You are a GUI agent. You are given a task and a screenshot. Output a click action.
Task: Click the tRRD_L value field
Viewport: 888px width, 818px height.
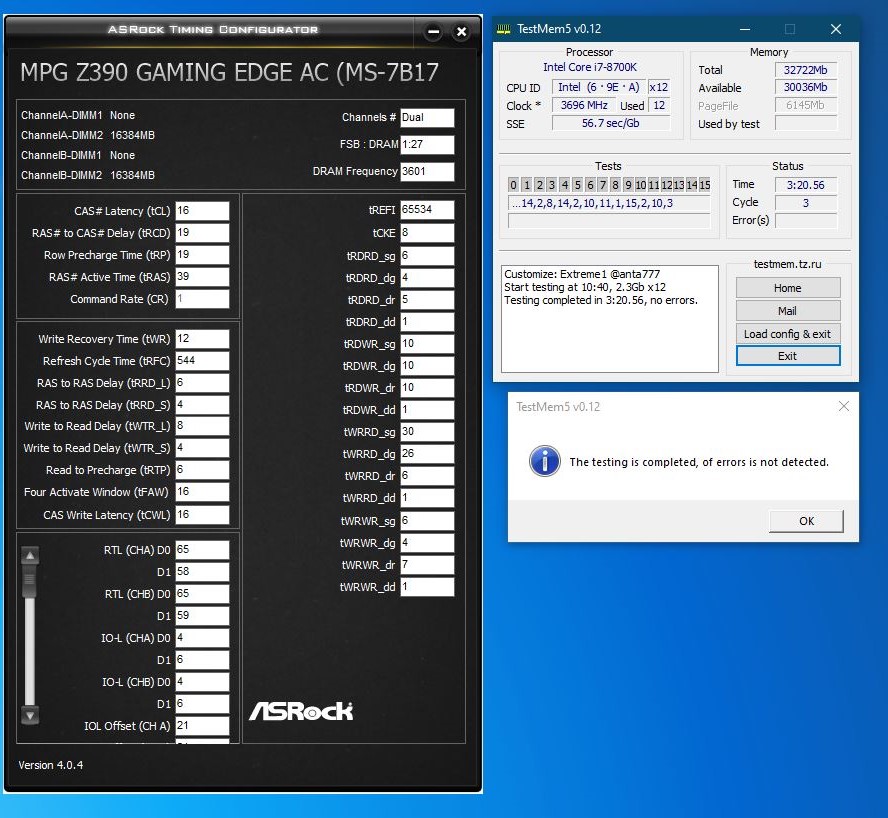pyautogui.click(x=202, y=383)
